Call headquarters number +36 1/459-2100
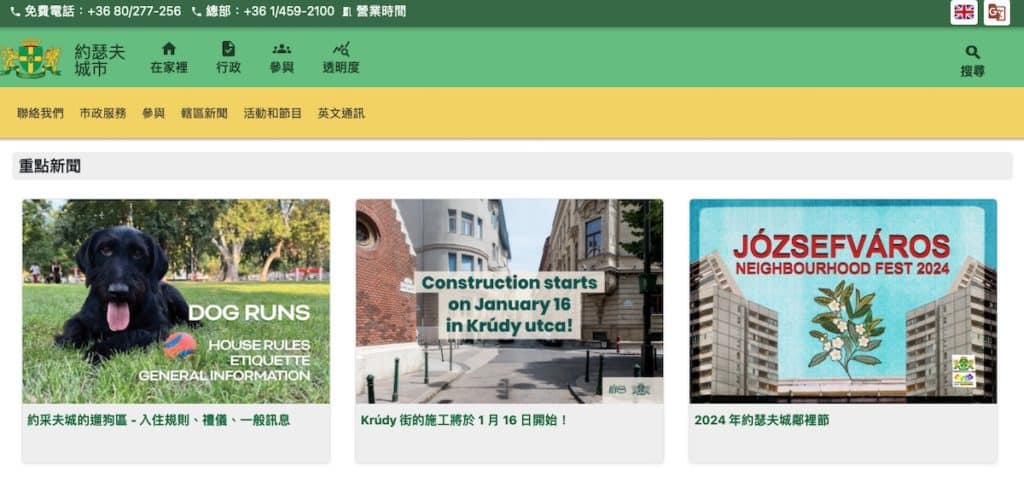Image resolution: width=1024 pixels, height=477 pixels. 289,11
